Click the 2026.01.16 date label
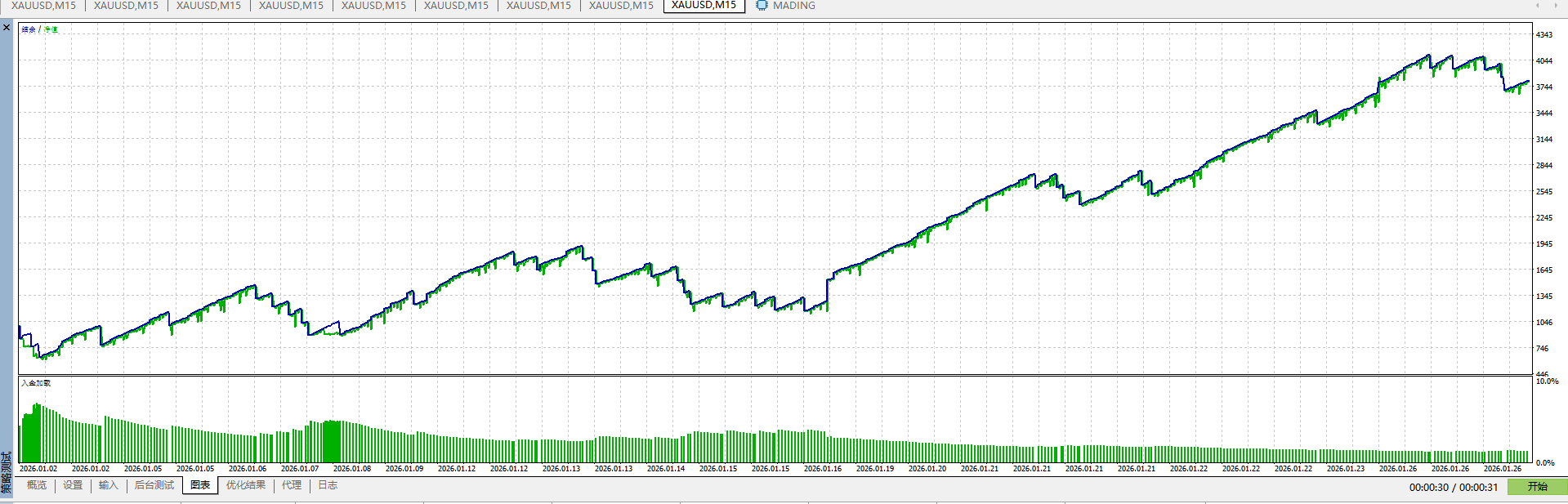 click(x=823, y=469)
